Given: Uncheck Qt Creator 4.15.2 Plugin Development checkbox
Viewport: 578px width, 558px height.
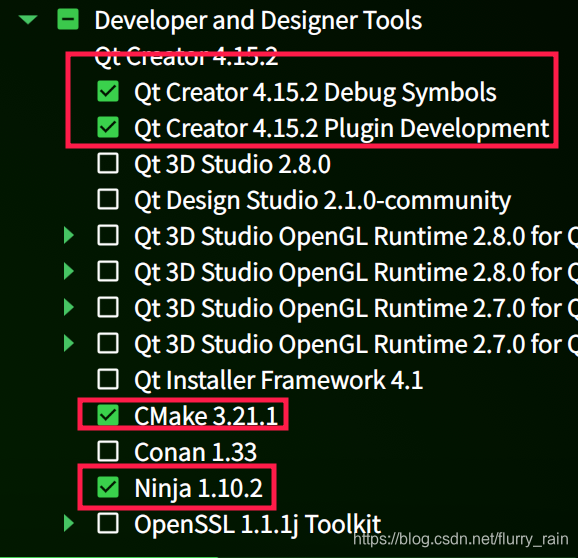Looking at the screenshot, I should [x=108, y=127].
